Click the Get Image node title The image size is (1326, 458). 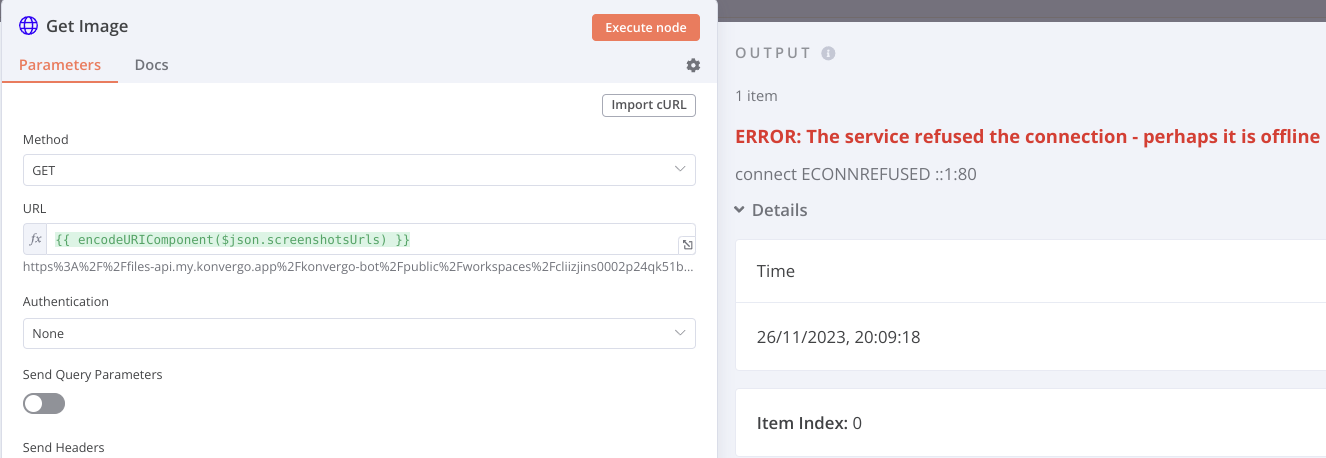click(x=87, y=26)
